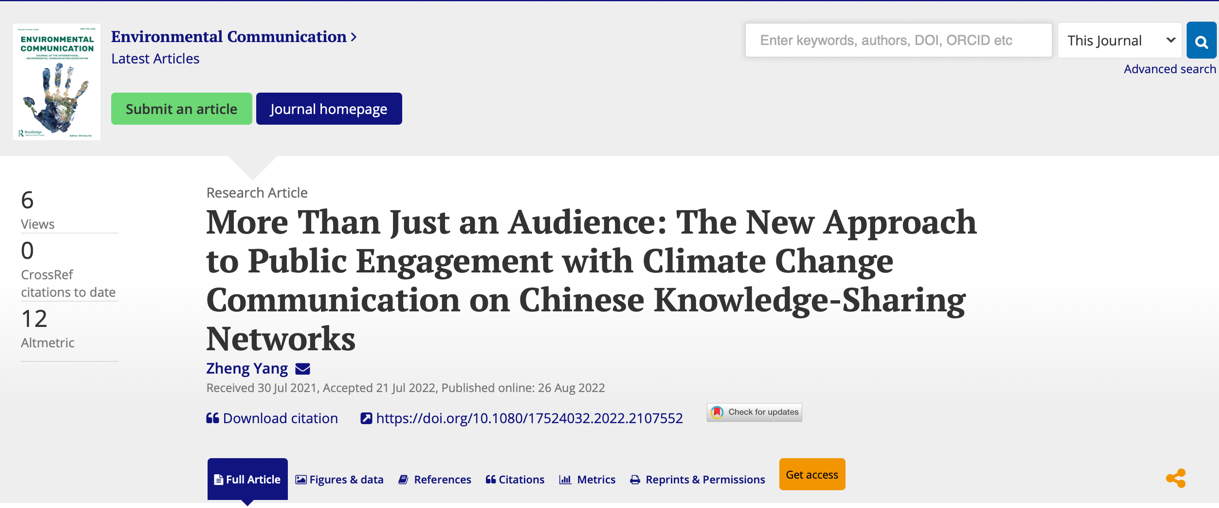The height and width of the screenshot is (508, 1219).
Task: Click the orange Get access button
Action: coord(812,474)
